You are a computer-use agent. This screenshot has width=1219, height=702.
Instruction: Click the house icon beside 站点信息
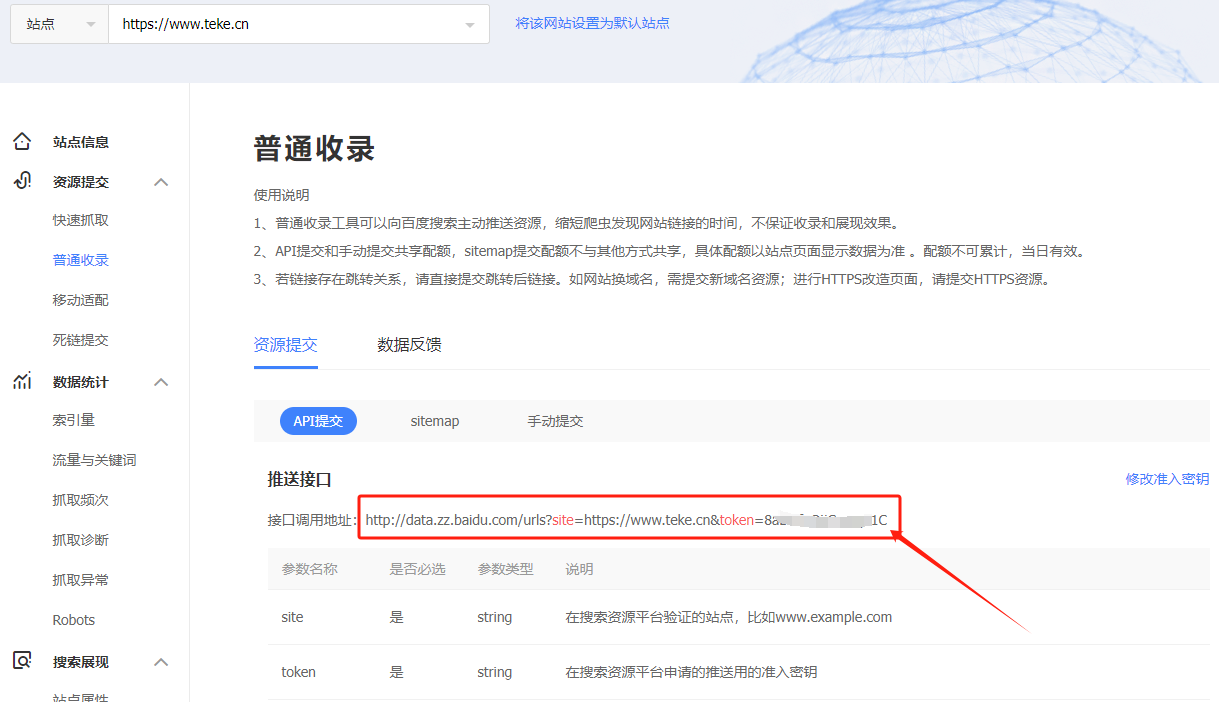coord(22,142)
